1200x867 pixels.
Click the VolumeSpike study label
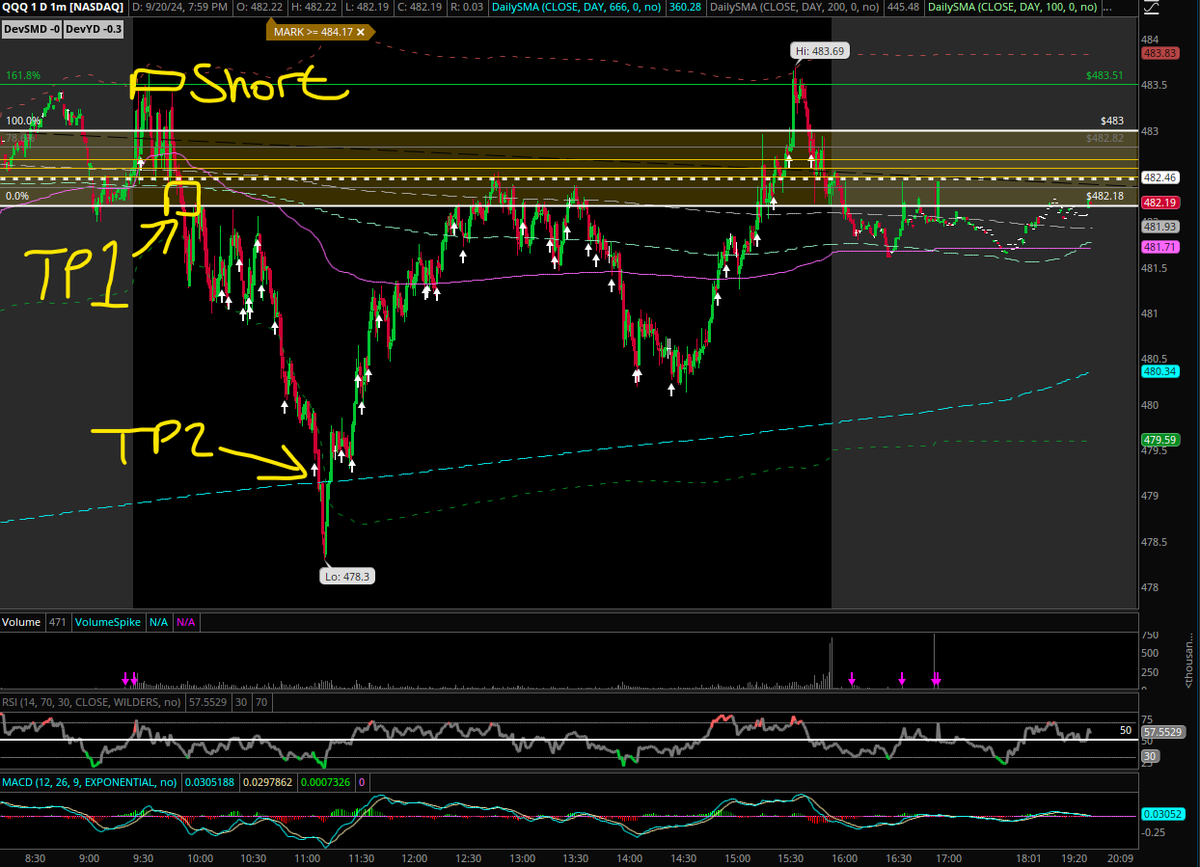coord(106,622)
